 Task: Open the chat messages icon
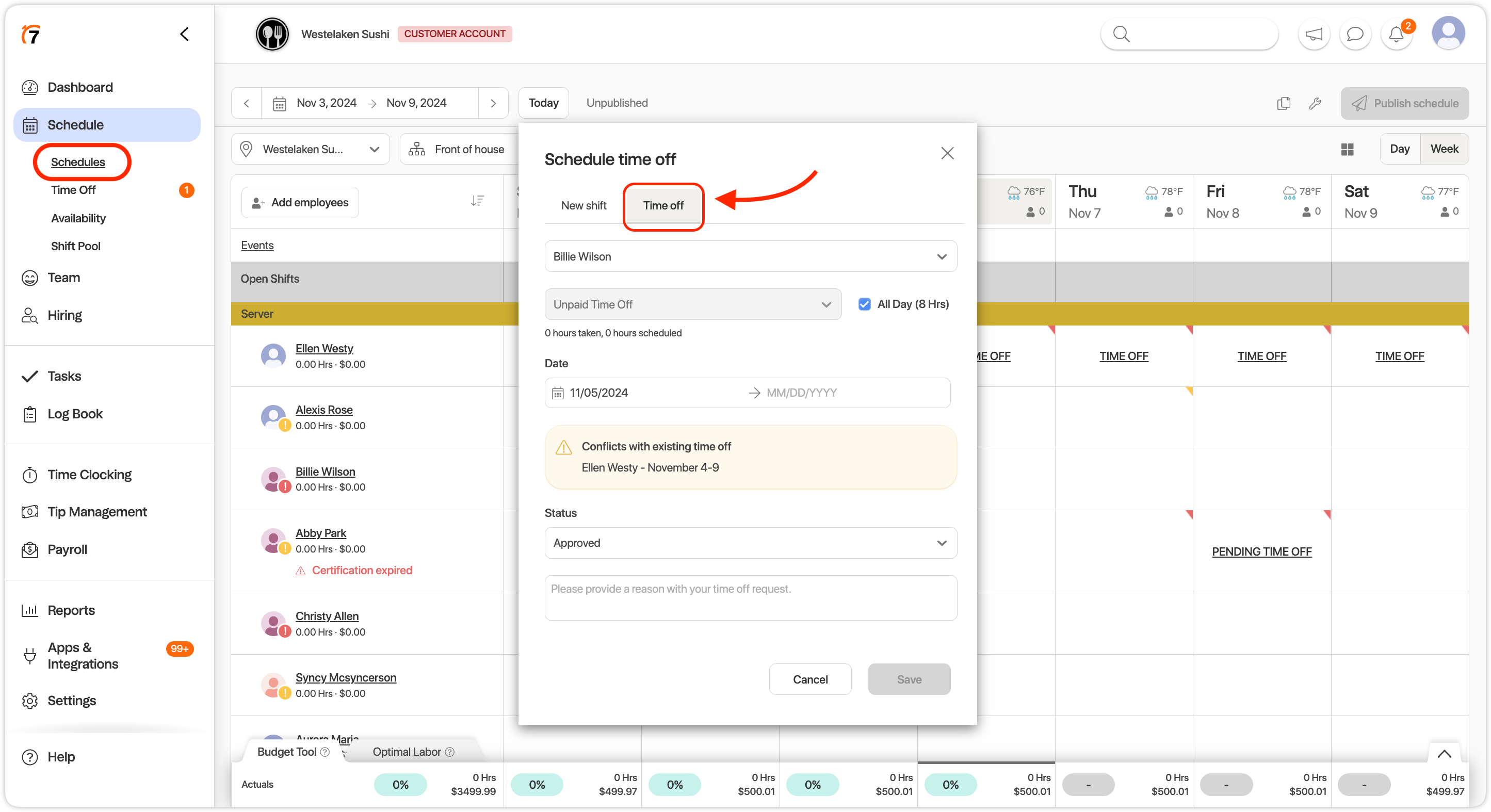click(1354, 35)
